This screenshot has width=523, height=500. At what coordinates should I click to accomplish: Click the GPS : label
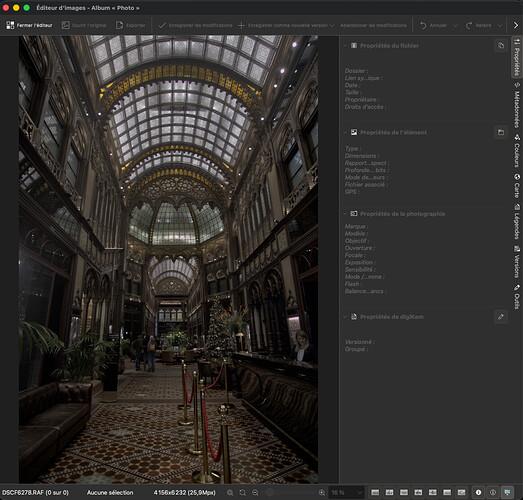(352, 192)
